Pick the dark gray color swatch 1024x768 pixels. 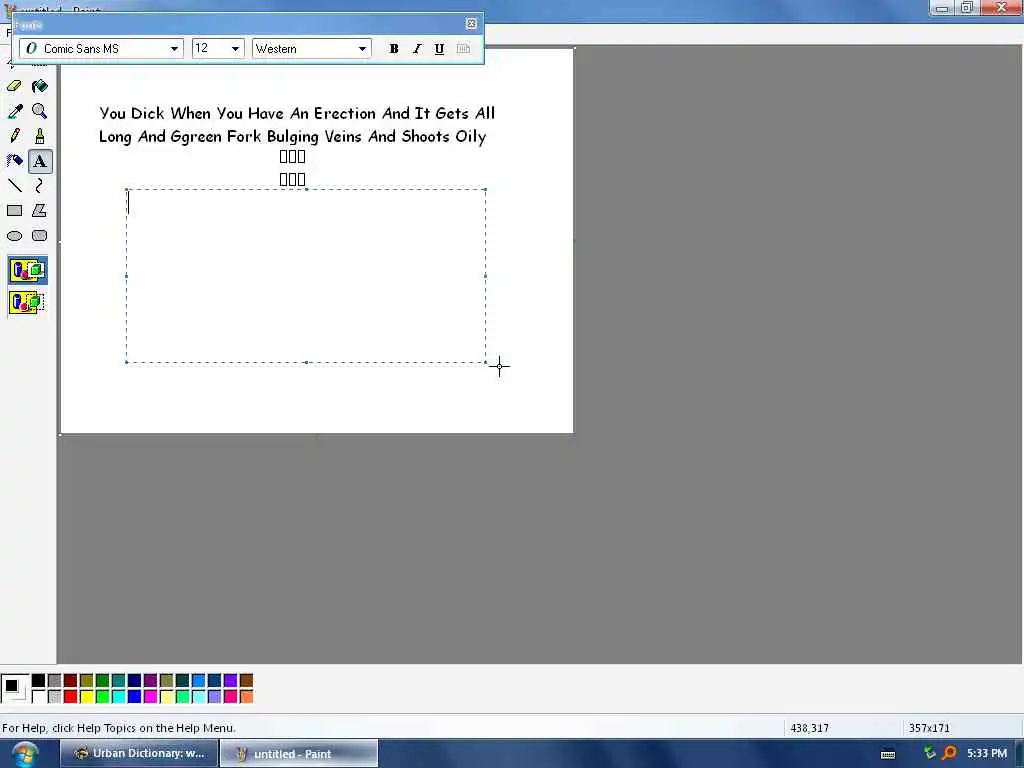point(54,680)
